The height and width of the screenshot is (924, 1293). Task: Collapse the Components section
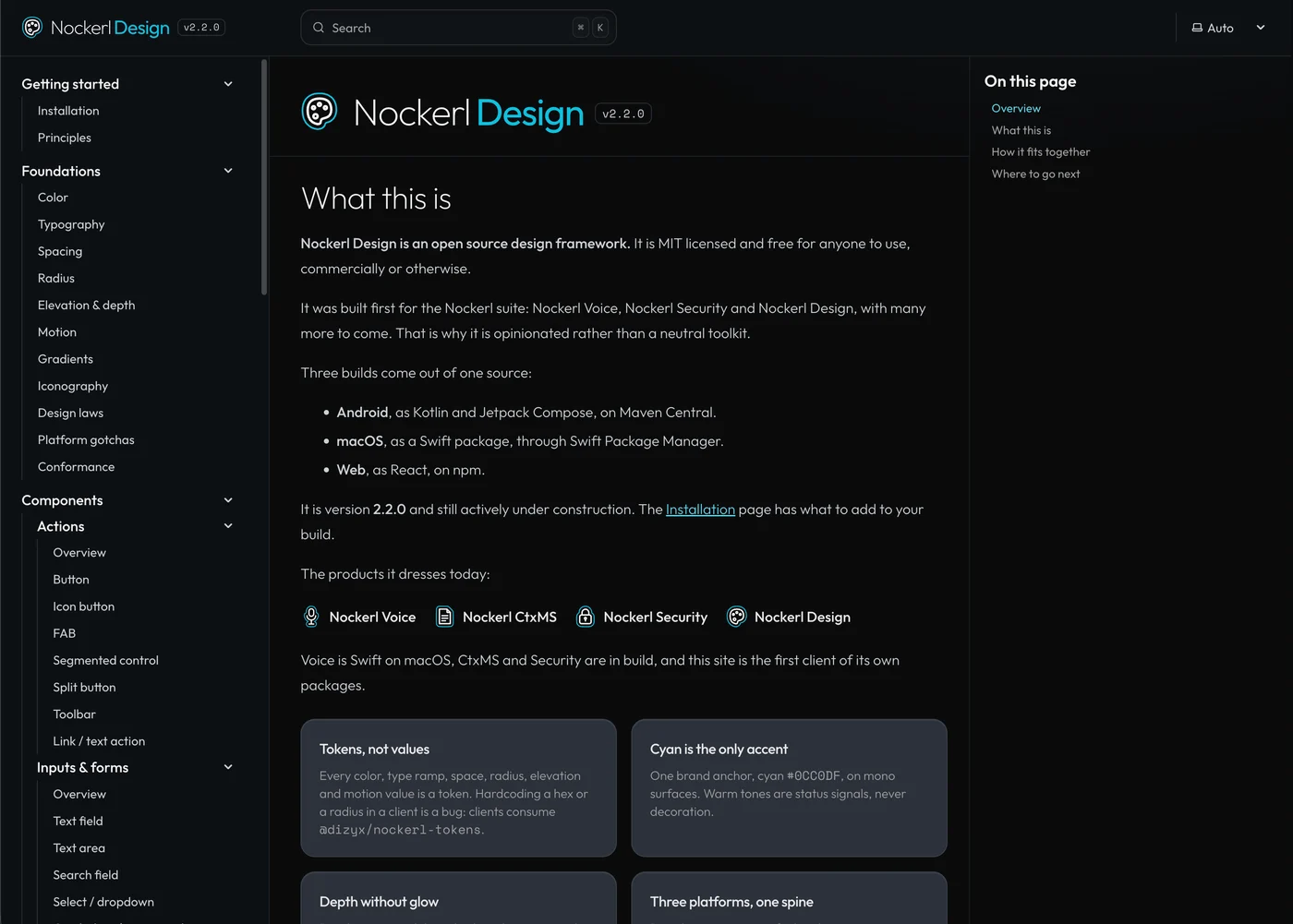(228, 500)
